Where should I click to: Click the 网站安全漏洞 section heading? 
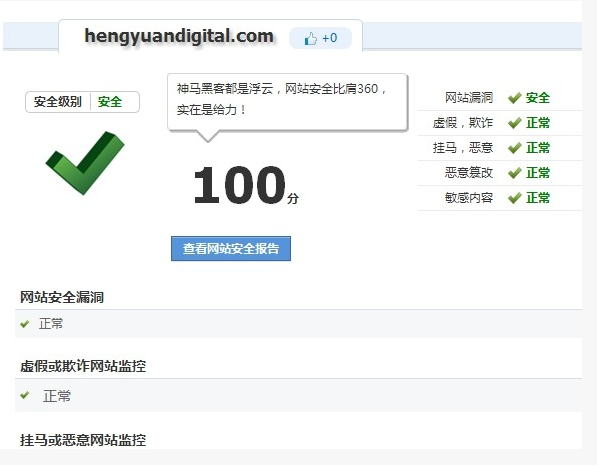(62, 297)
